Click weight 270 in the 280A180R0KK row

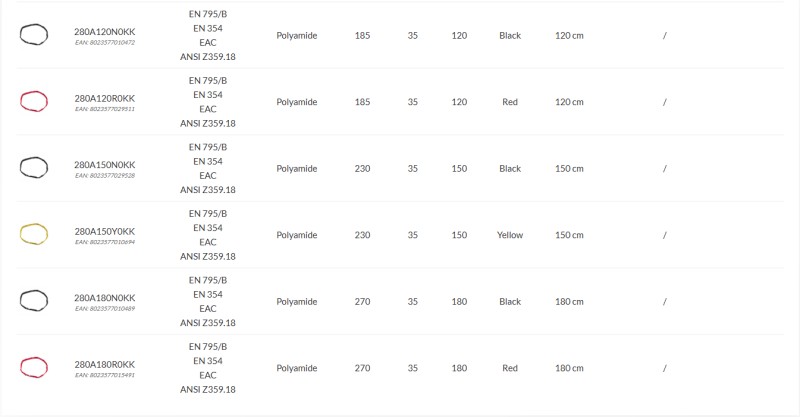(362, 368)
